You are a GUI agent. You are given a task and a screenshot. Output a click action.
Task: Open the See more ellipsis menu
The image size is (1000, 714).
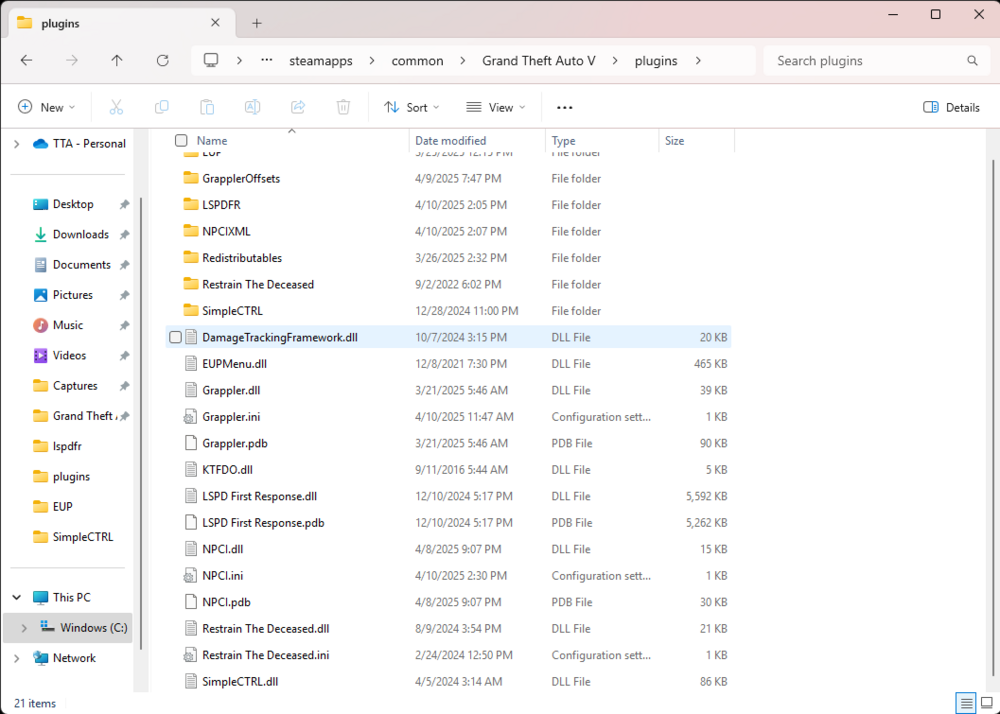(564, 107)
